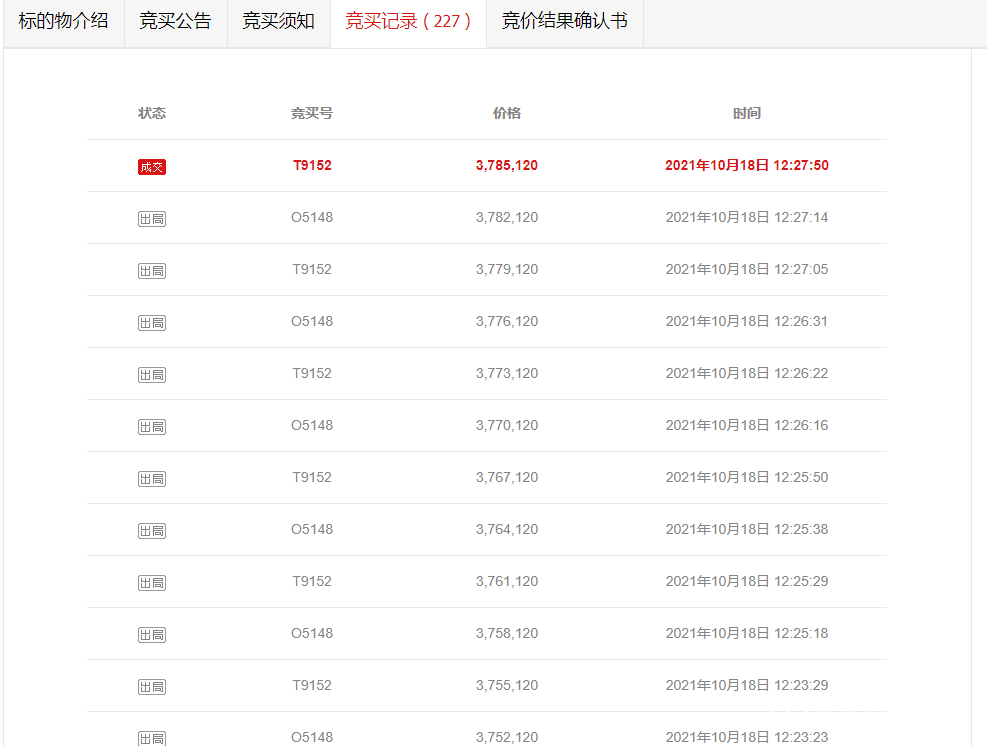Click 出局 badge in 3,761,120 row
The image size is (987, 746).
pos(152,583)
